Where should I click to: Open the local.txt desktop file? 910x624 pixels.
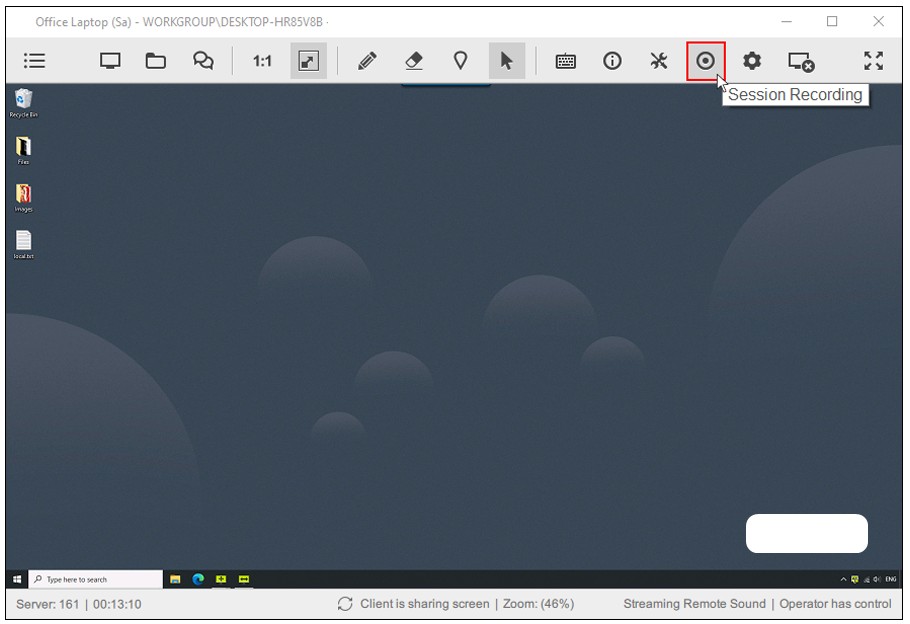(22, 242)
